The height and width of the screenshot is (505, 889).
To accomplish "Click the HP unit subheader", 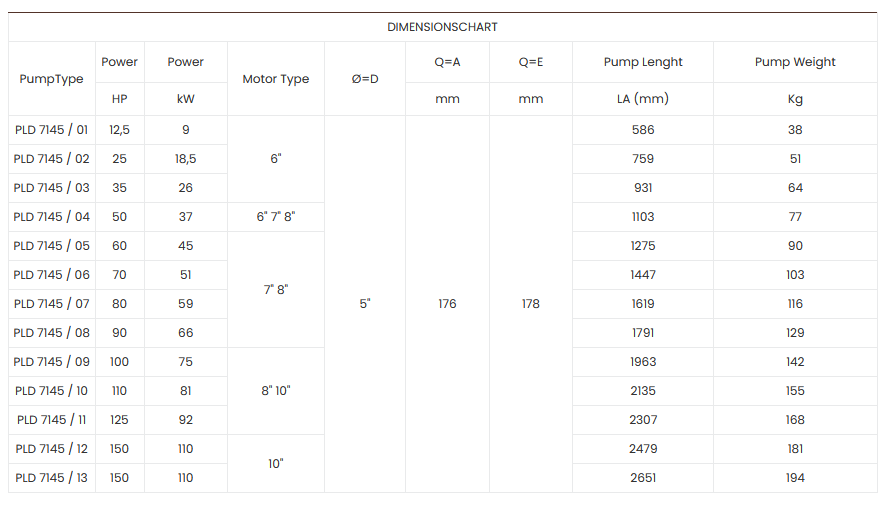I will pyautogui.click(x=120, y=99).
